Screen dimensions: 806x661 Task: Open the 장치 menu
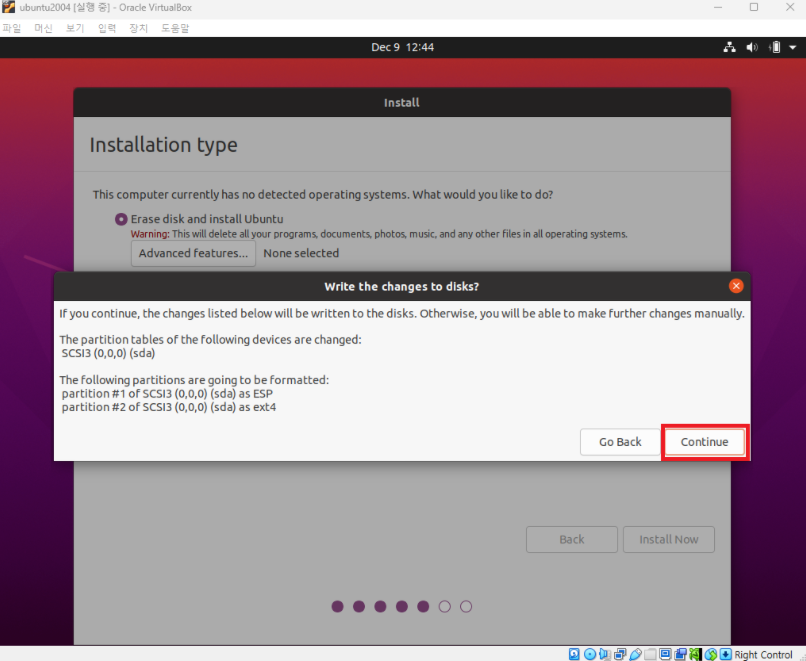[138, 28]
